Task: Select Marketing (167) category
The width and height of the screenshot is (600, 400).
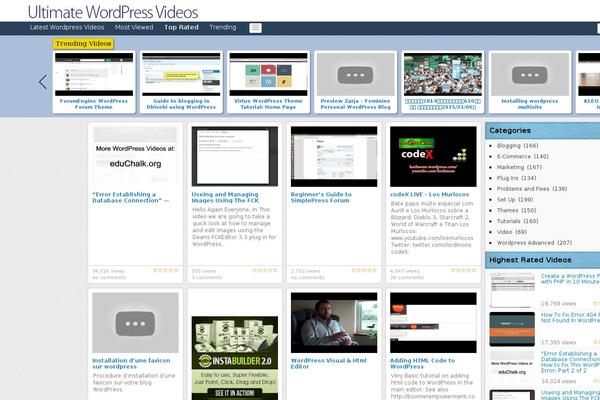Action: pyautogui.click(x=519, y=167)
